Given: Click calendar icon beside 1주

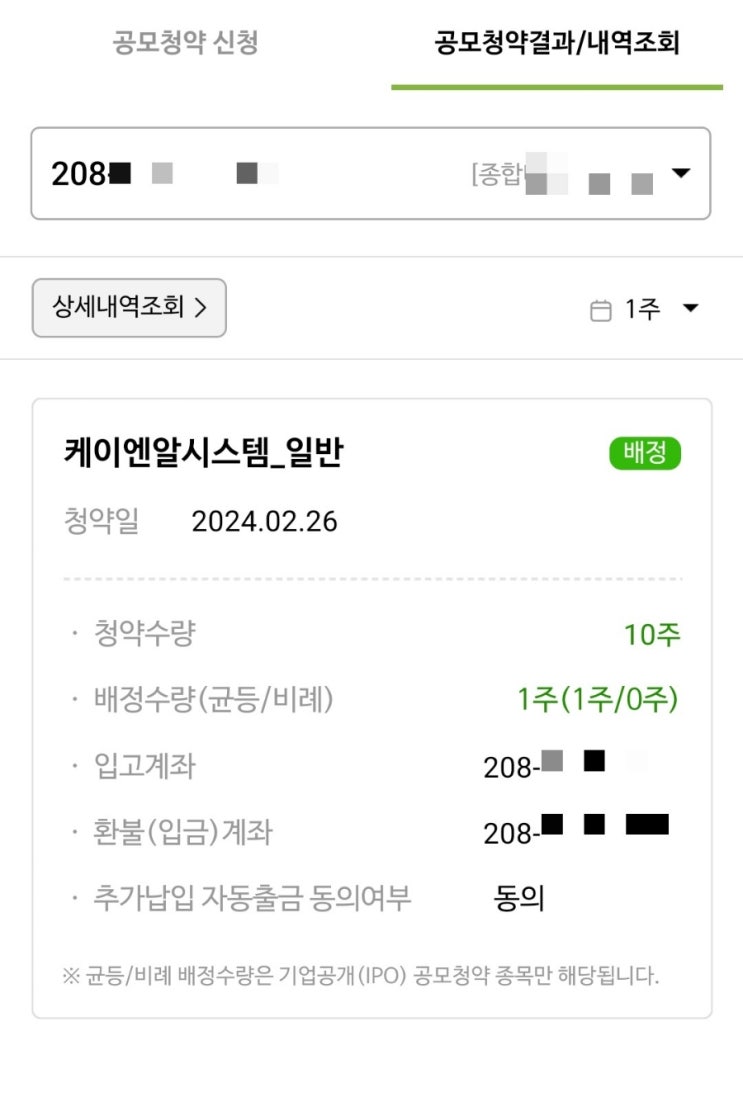Looking at the screenshot, I should point(601,310).
